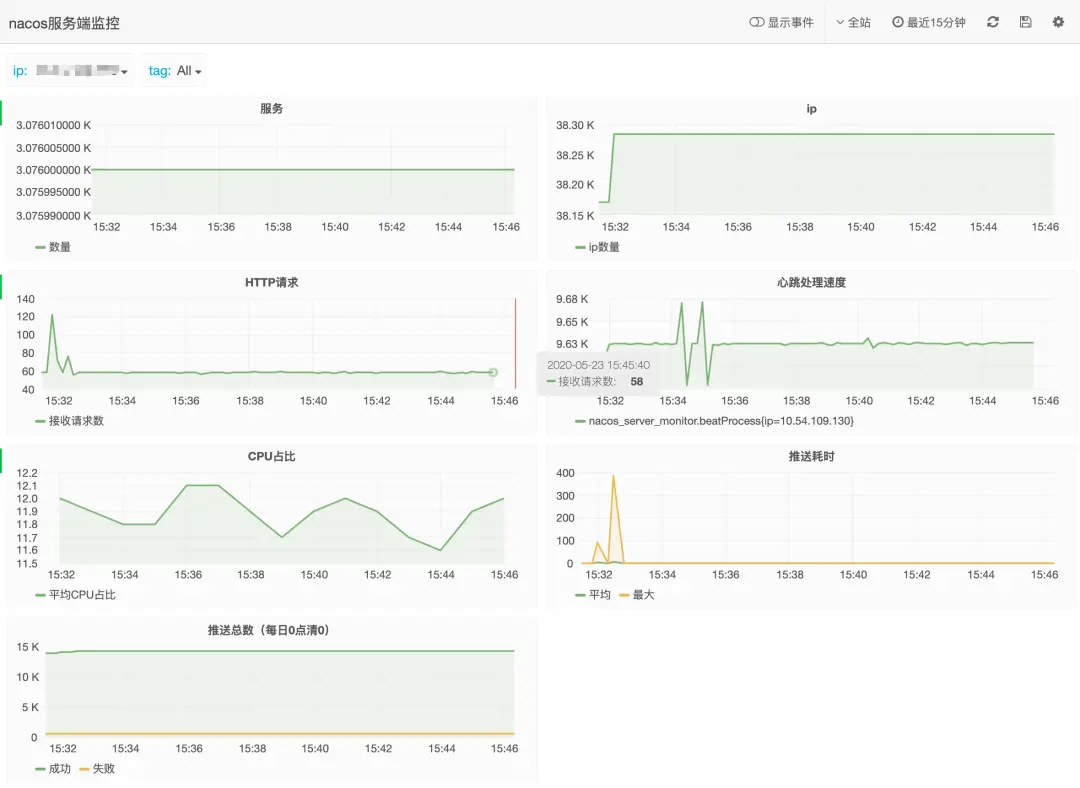Click the 推送耗时 panel title

811,456
